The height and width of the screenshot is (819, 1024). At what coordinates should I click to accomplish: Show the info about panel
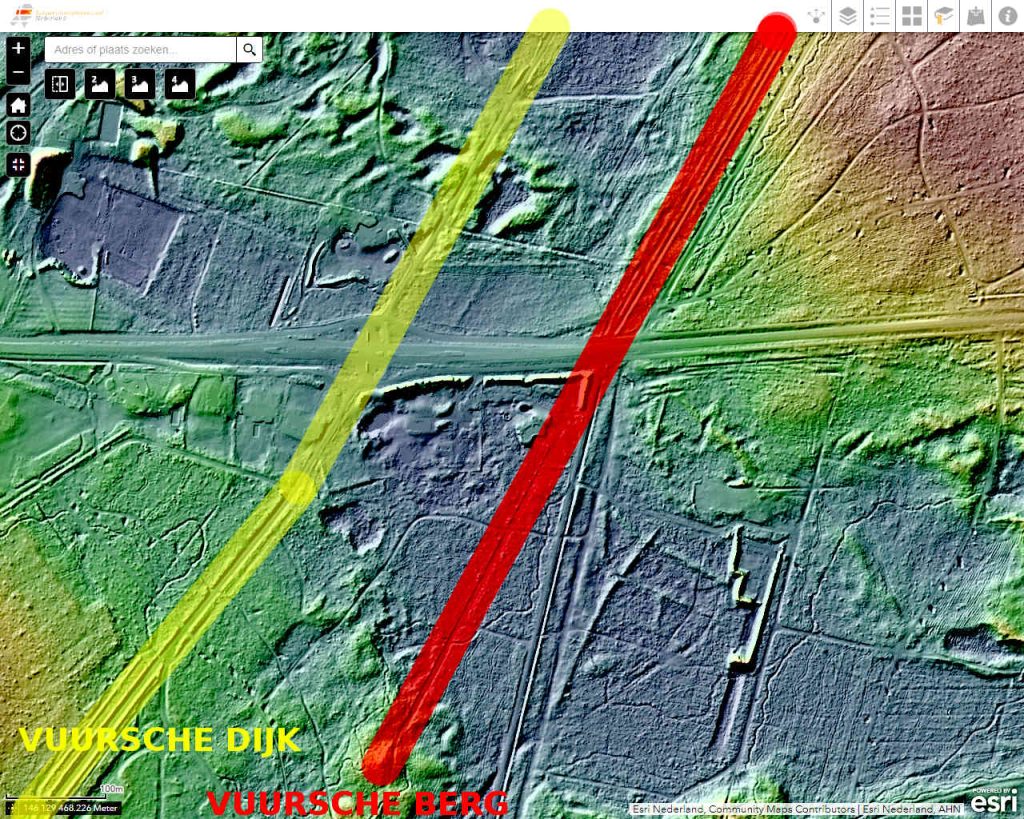1007,16
